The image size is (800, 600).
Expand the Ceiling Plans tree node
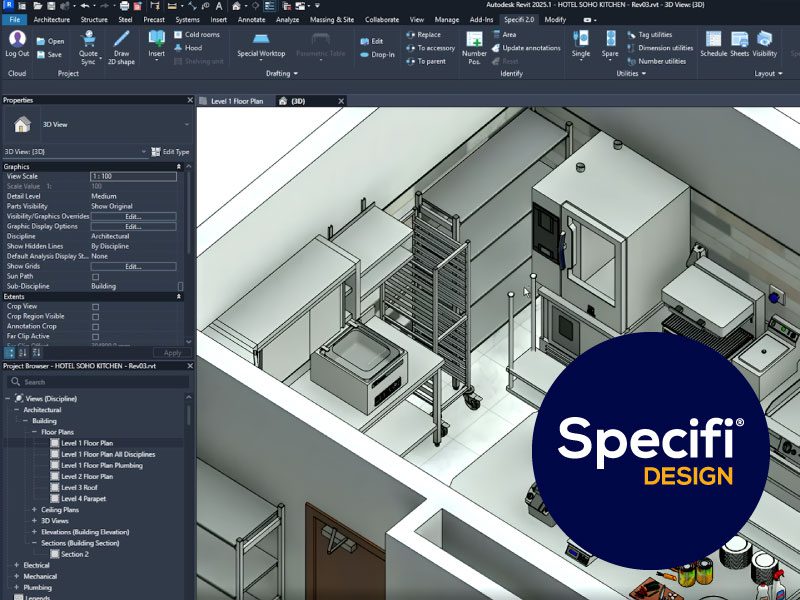[34, 510]
